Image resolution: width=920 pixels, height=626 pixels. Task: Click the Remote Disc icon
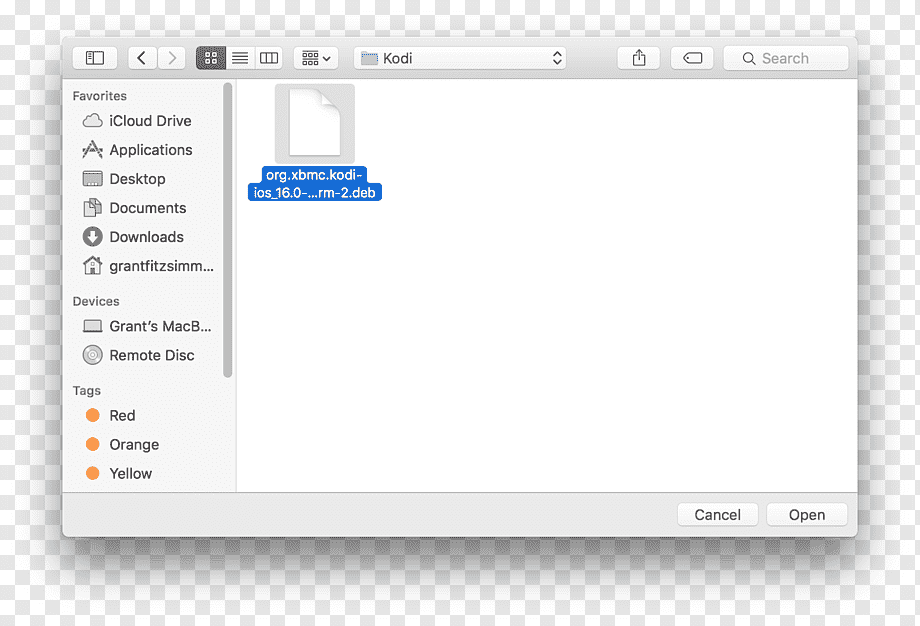(92, 355)
